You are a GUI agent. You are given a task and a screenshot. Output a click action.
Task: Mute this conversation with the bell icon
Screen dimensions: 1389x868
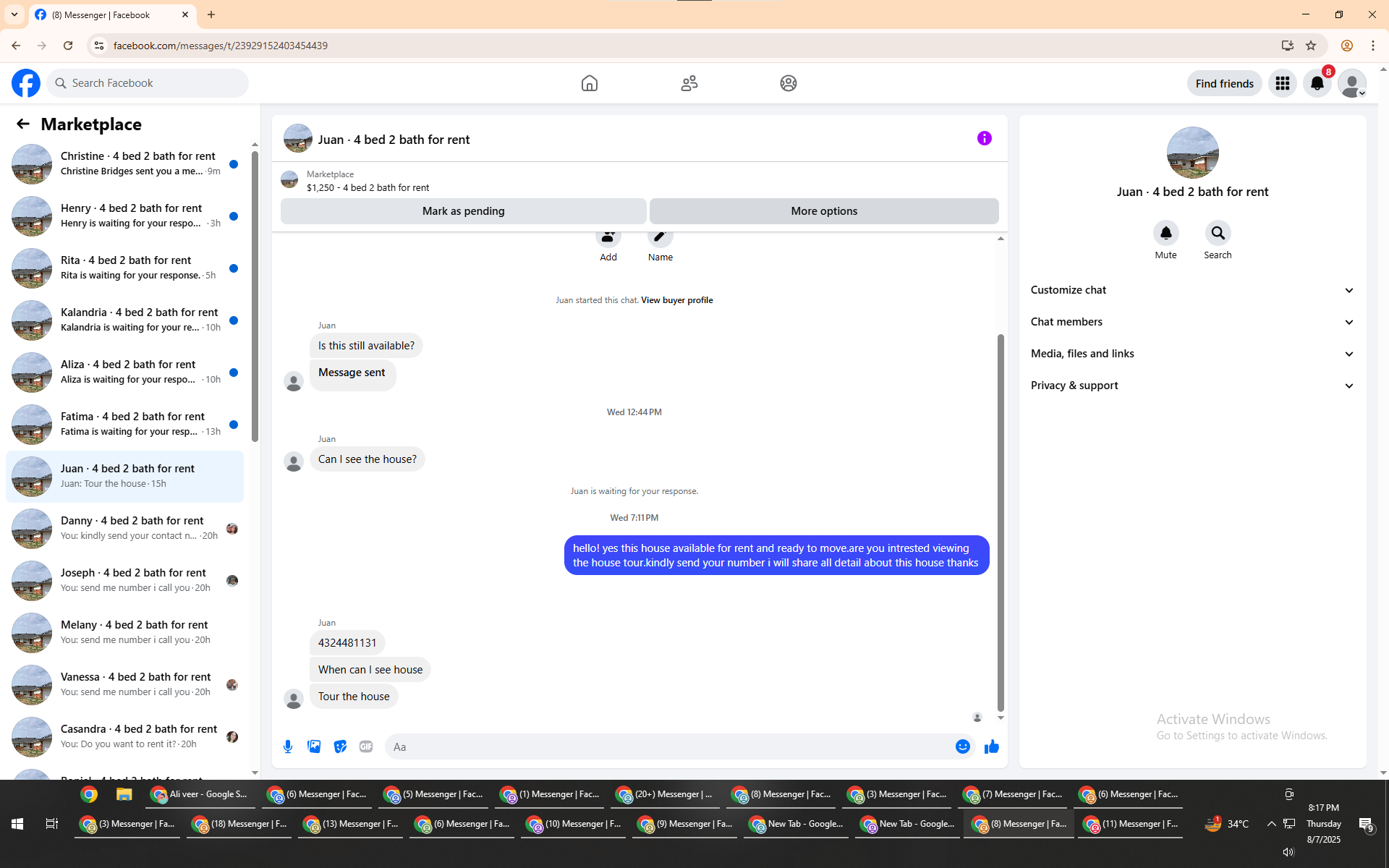(x=1166, y=233)
